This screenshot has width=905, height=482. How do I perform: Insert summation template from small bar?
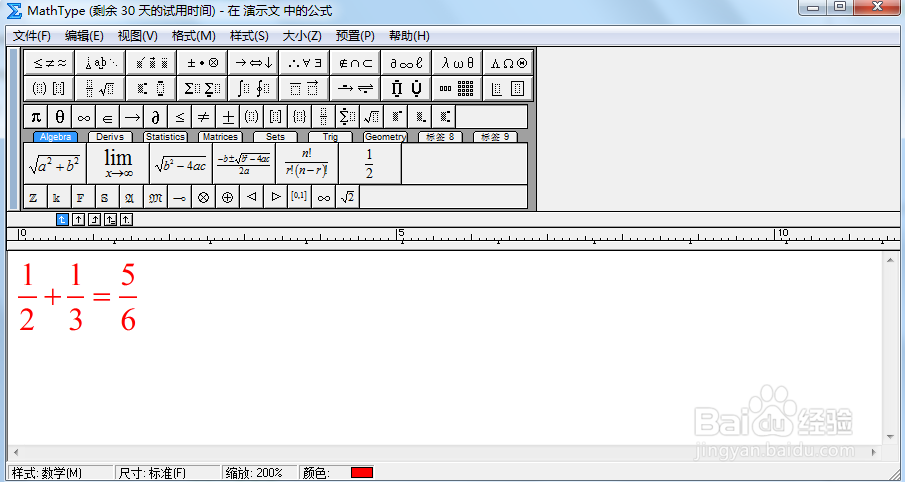click(347, 117)
